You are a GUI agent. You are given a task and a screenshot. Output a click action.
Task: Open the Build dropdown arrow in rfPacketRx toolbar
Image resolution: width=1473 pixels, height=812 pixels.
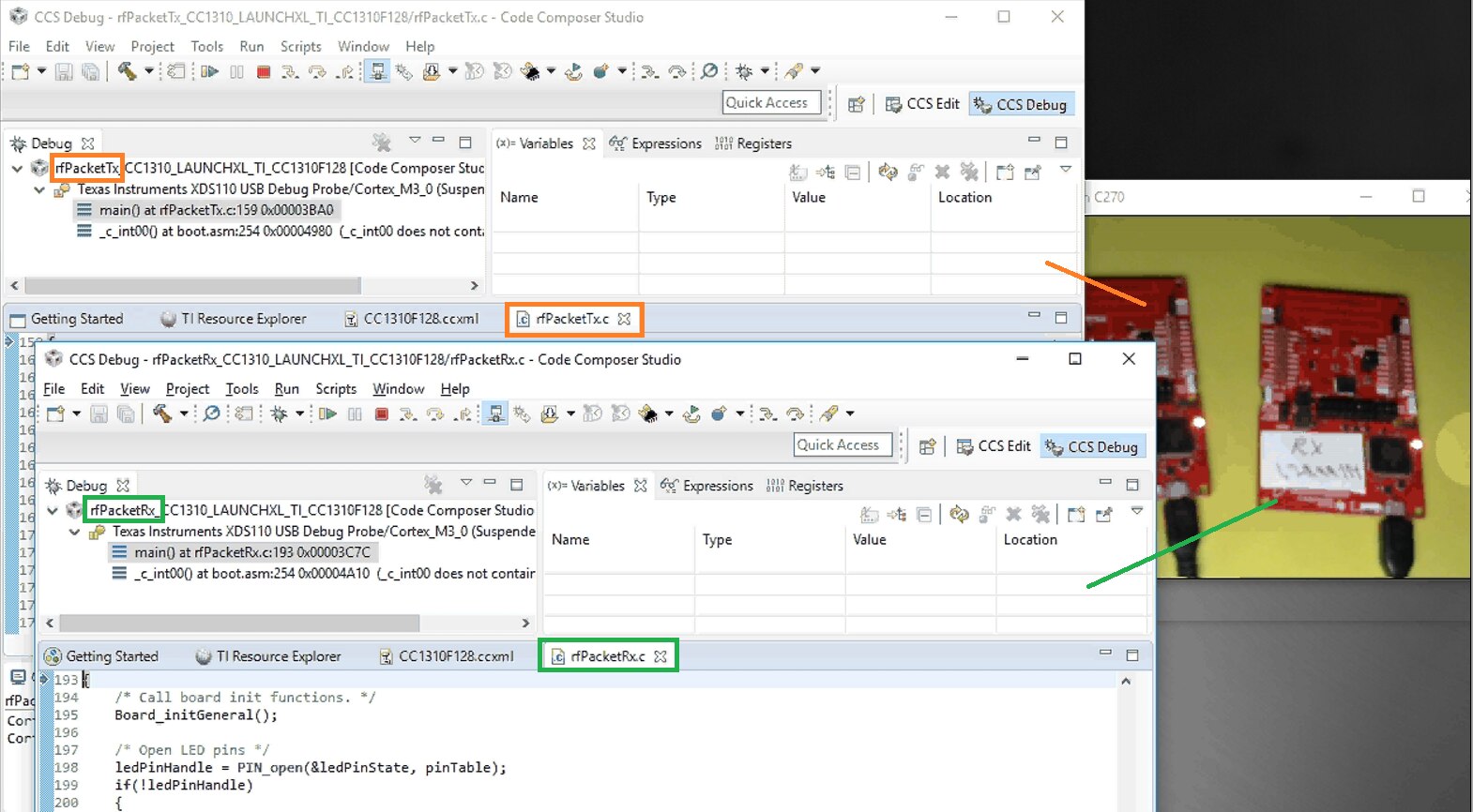(x=184, y=414)
